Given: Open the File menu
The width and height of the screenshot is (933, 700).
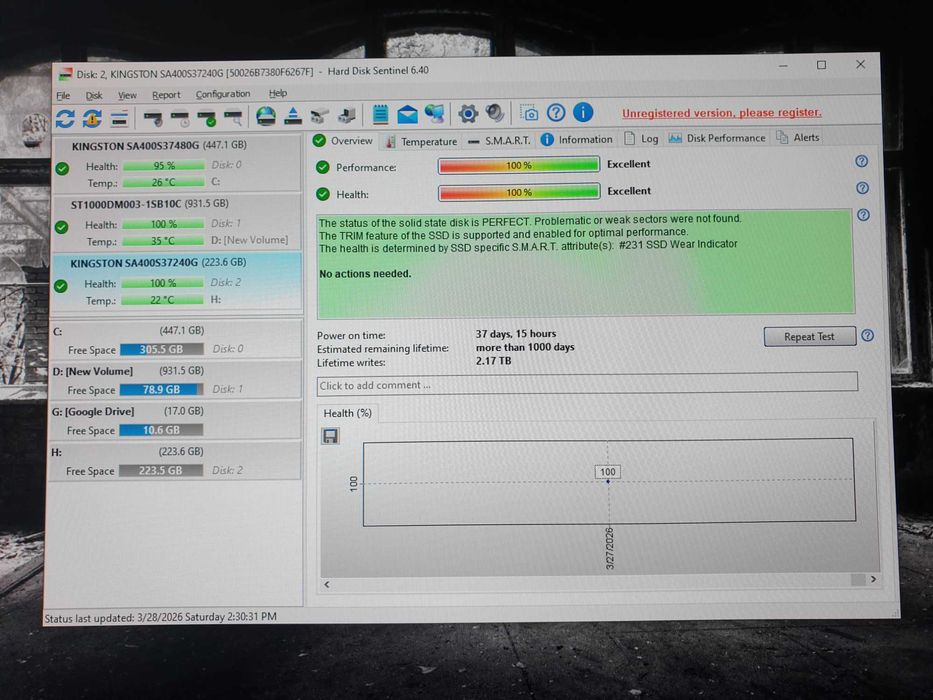Looking at the screenshot, I should [63, 96].
